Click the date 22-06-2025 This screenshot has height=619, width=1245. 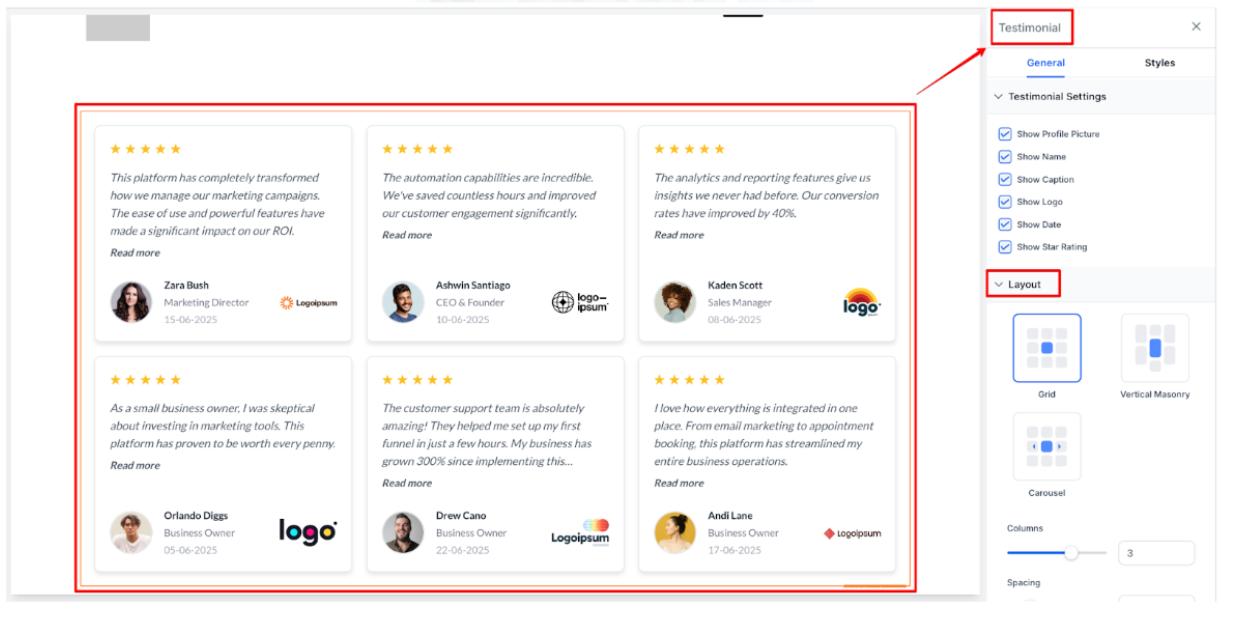coord(463,551)
